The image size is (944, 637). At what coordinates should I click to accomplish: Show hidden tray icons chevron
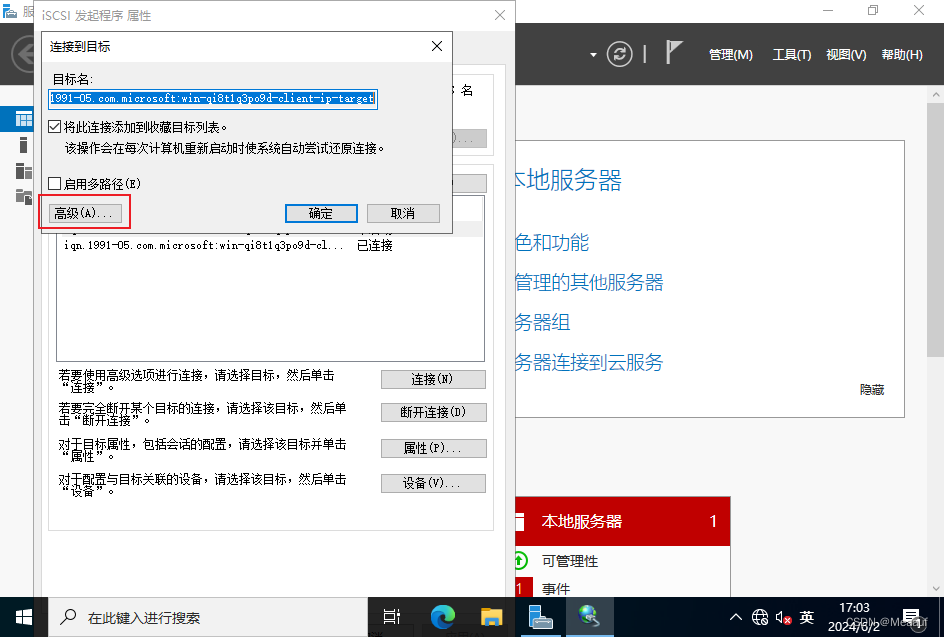click(x=736, y=617)
